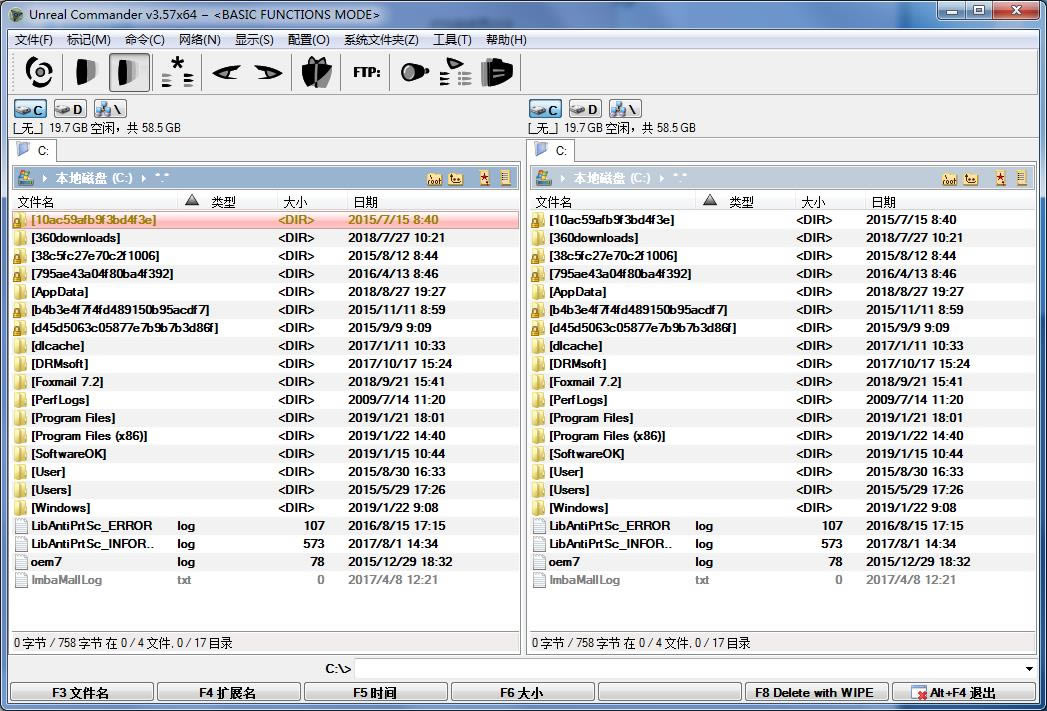Select [360downloads] folder in left panel
This screenshot has height=711, width=1047.
click(x=265, y=238)
